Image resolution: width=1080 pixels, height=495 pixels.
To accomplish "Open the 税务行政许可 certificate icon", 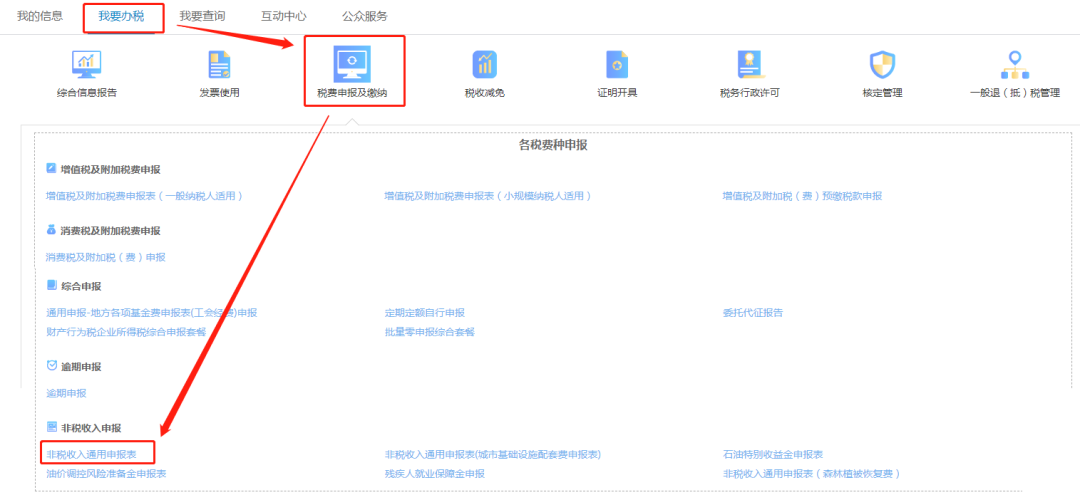I will coord(749,65).
